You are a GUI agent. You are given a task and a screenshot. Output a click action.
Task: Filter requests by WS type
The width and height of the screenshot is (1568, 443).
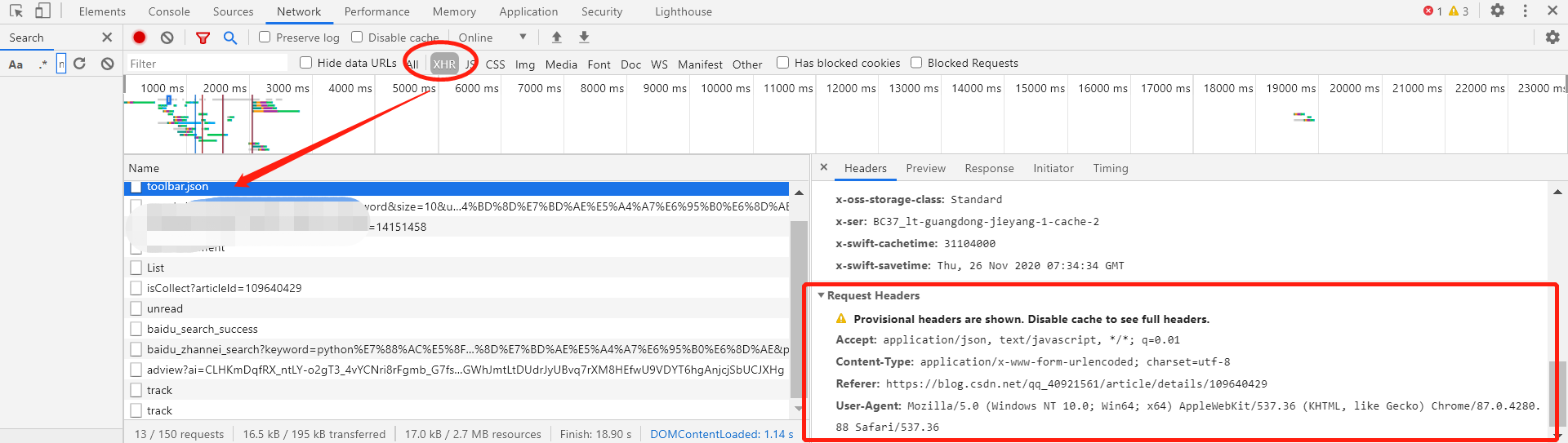coord(659,64)
